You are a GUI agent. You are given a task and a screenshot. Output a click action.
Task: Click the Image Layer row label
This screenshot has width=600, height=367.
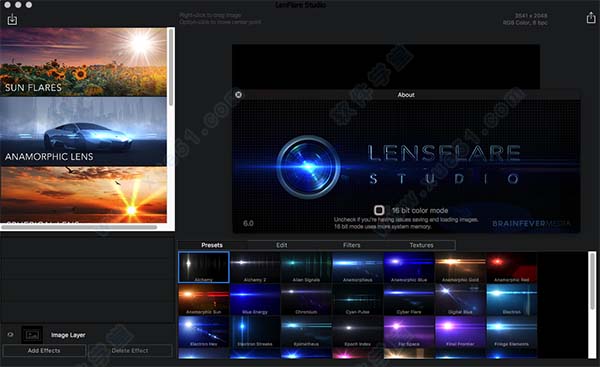tap(68, 335)
